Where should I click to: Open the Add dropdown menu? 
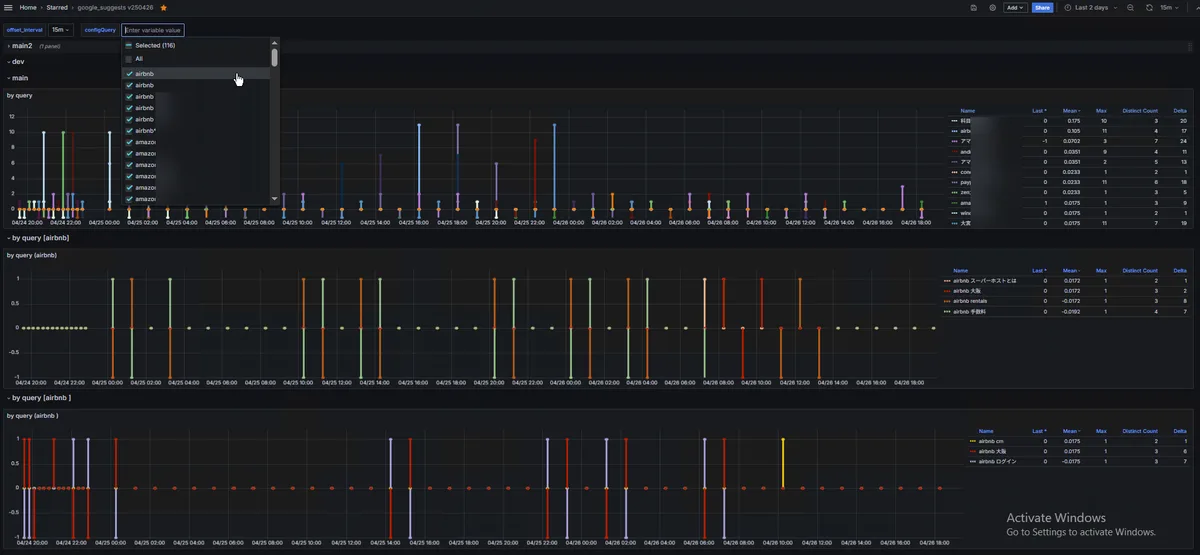pos(1015,7)
